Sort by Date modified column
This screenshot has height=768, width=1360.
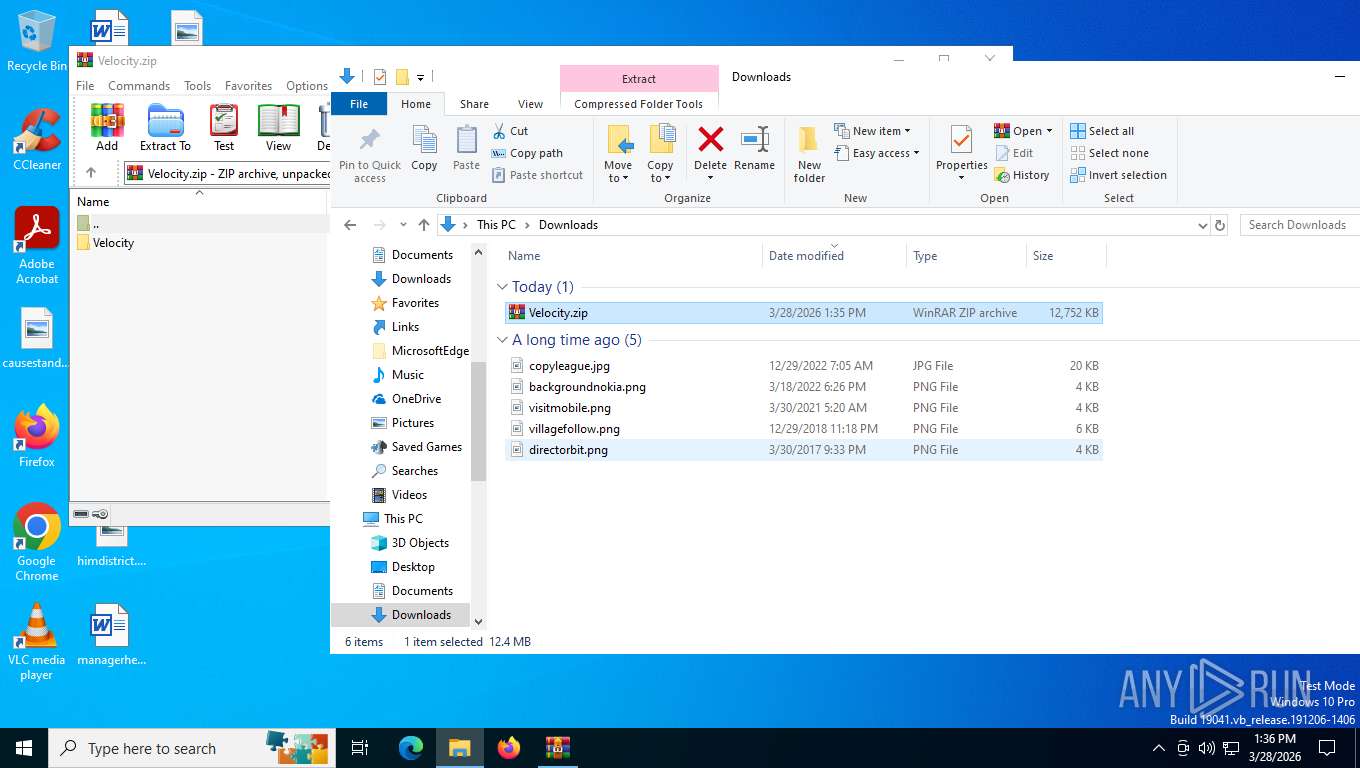tap(834, 256)
